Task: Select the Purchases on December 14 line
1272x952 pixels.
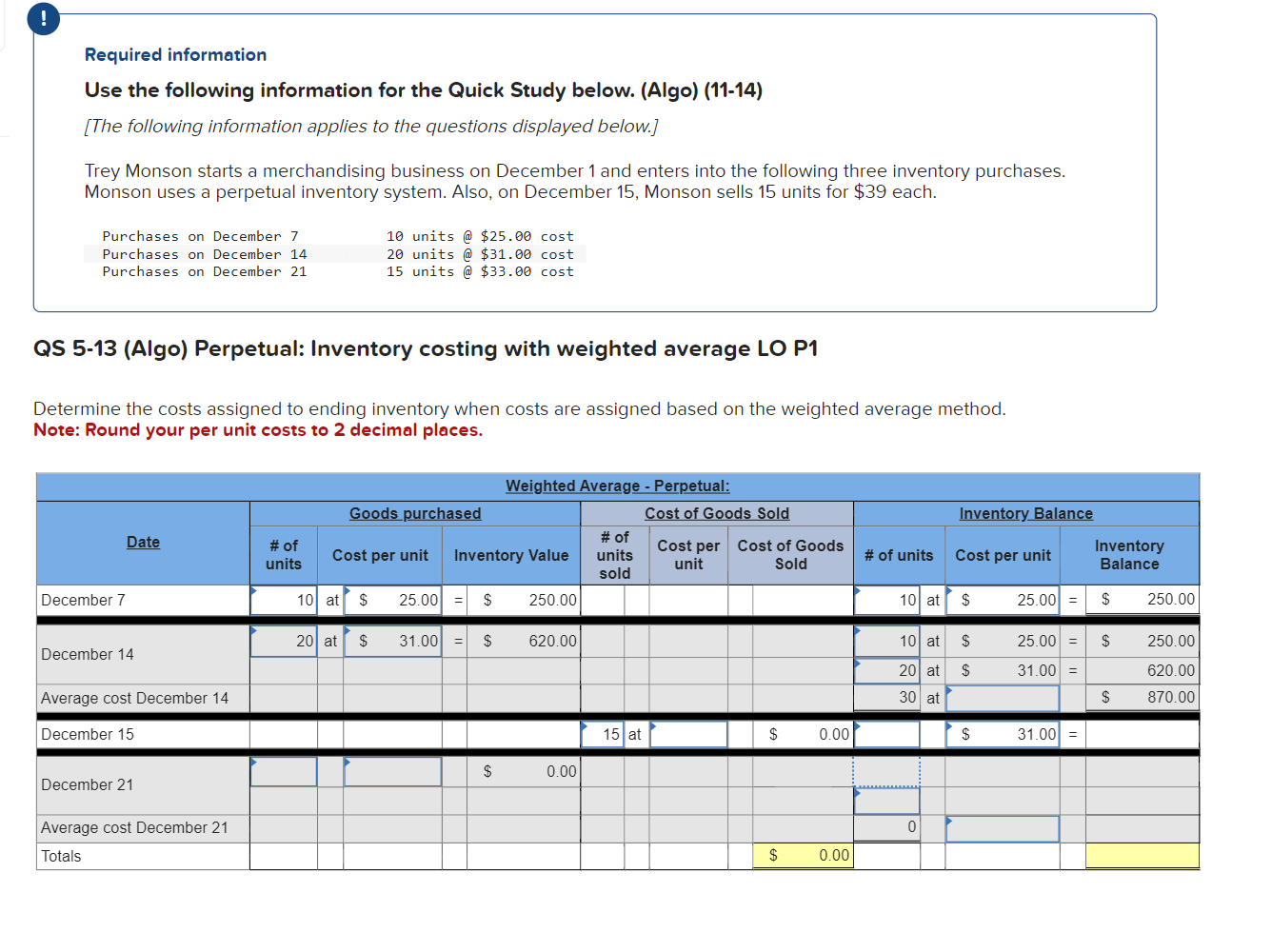Action: [x=338, y=254]
